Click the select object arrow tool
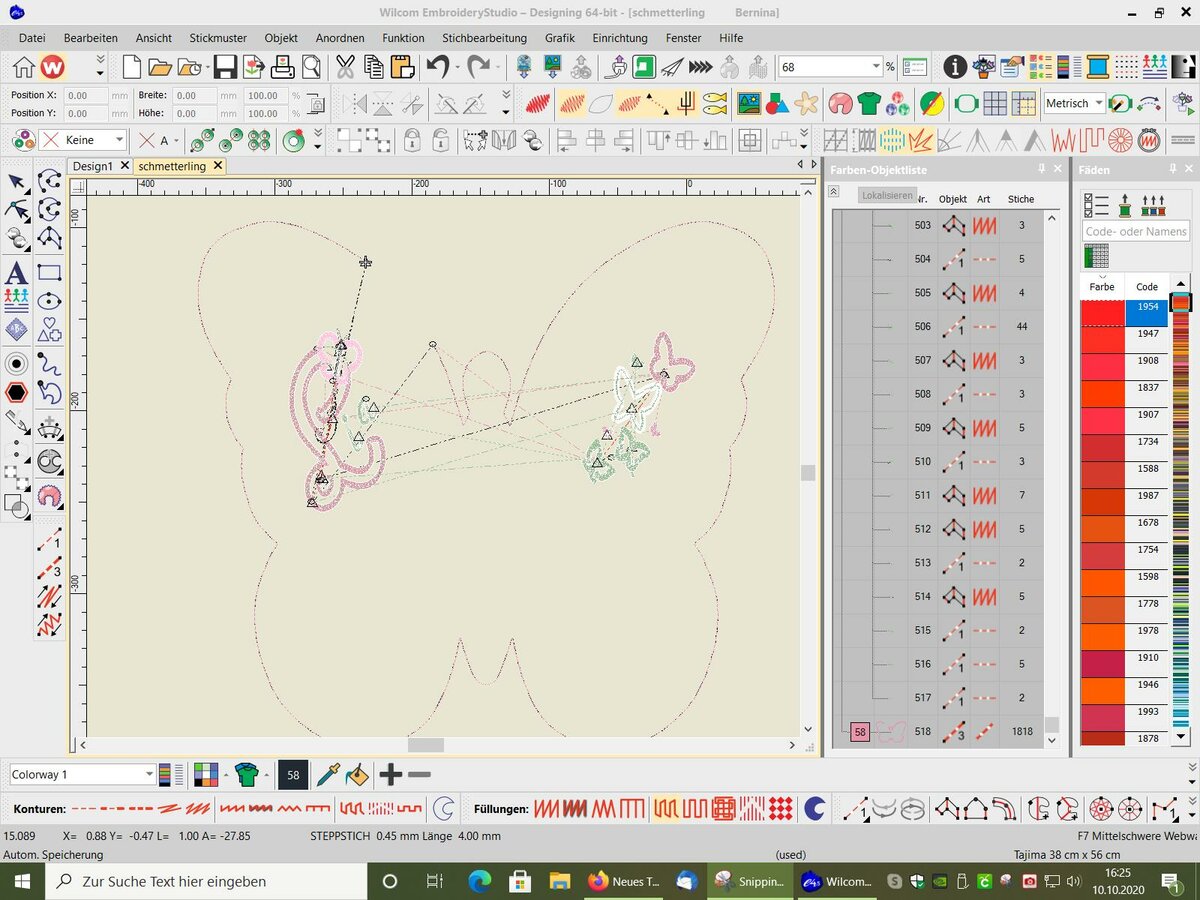The width and height of the screenshot is (1200, 900). point(16,182)
